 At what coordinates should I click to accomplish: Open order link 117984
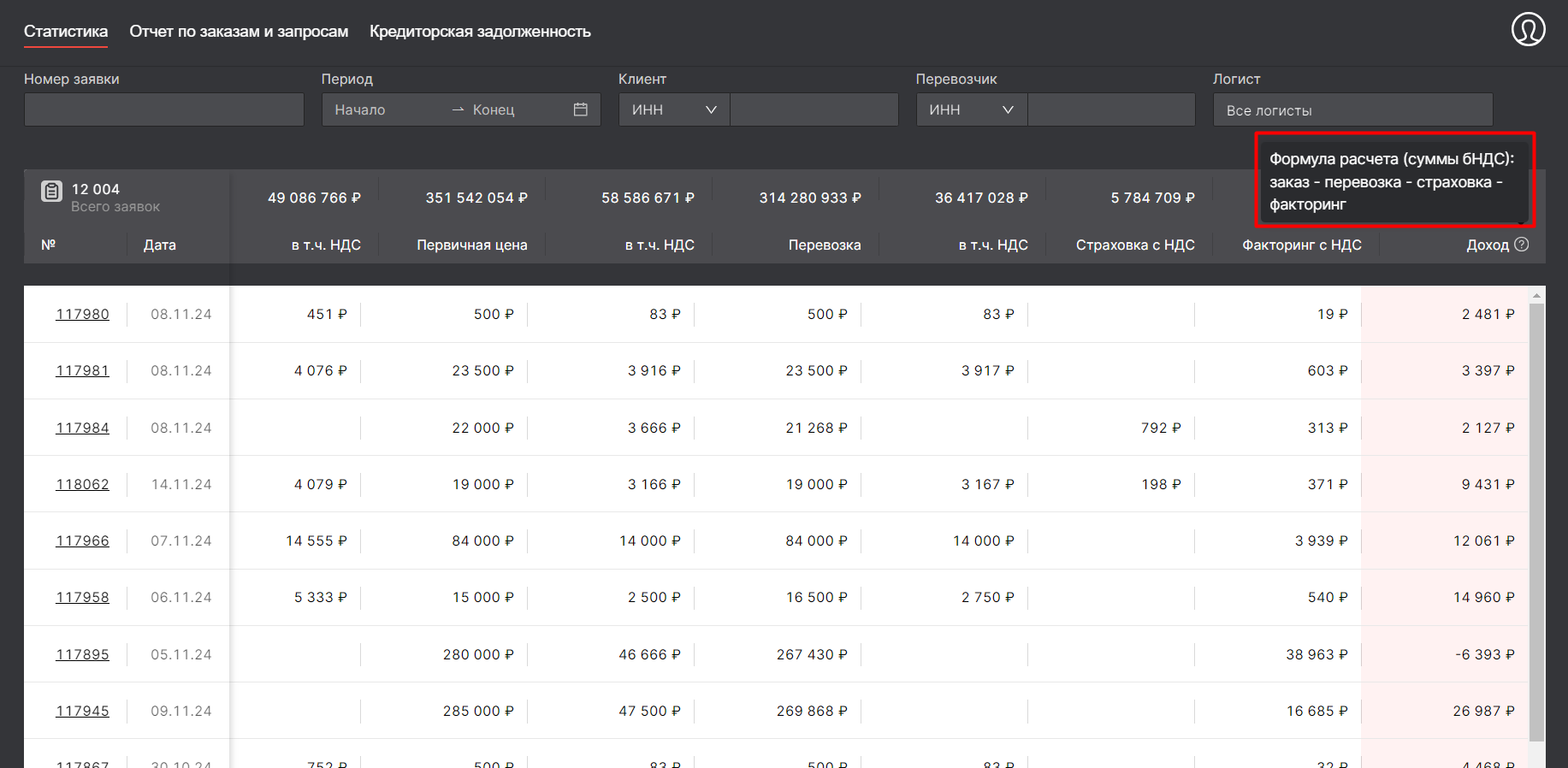(x=83, y=428)
